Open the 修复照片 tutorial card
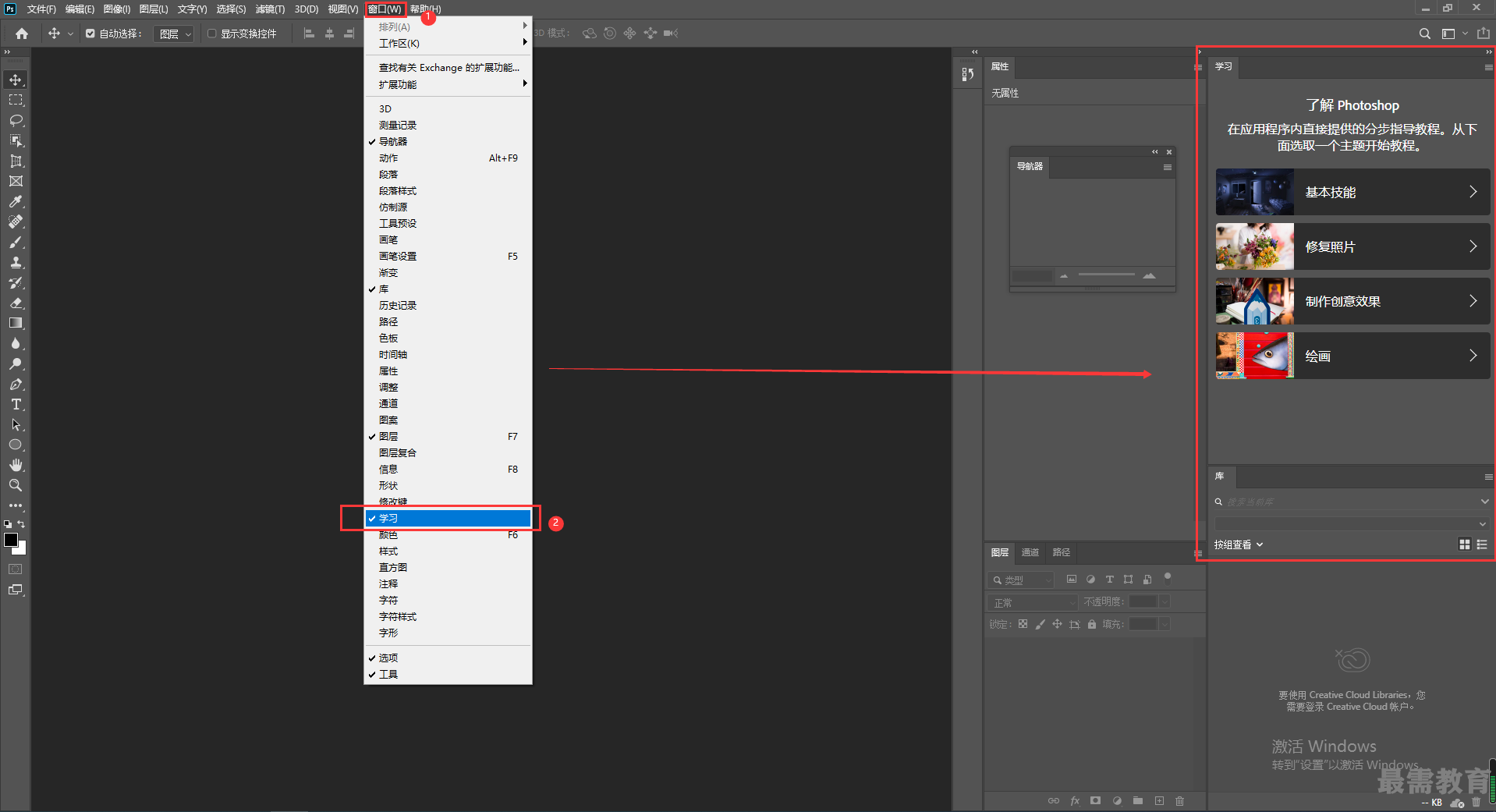This screenshot has height=812, width=1496. pyautogui.click(x=1352, y=246)
